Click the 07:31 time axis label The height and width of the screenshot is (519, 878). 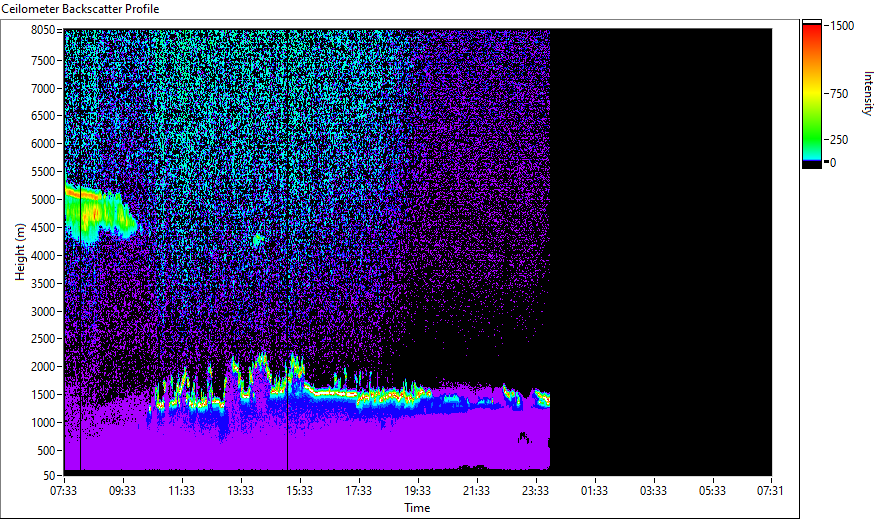[770, 491]
